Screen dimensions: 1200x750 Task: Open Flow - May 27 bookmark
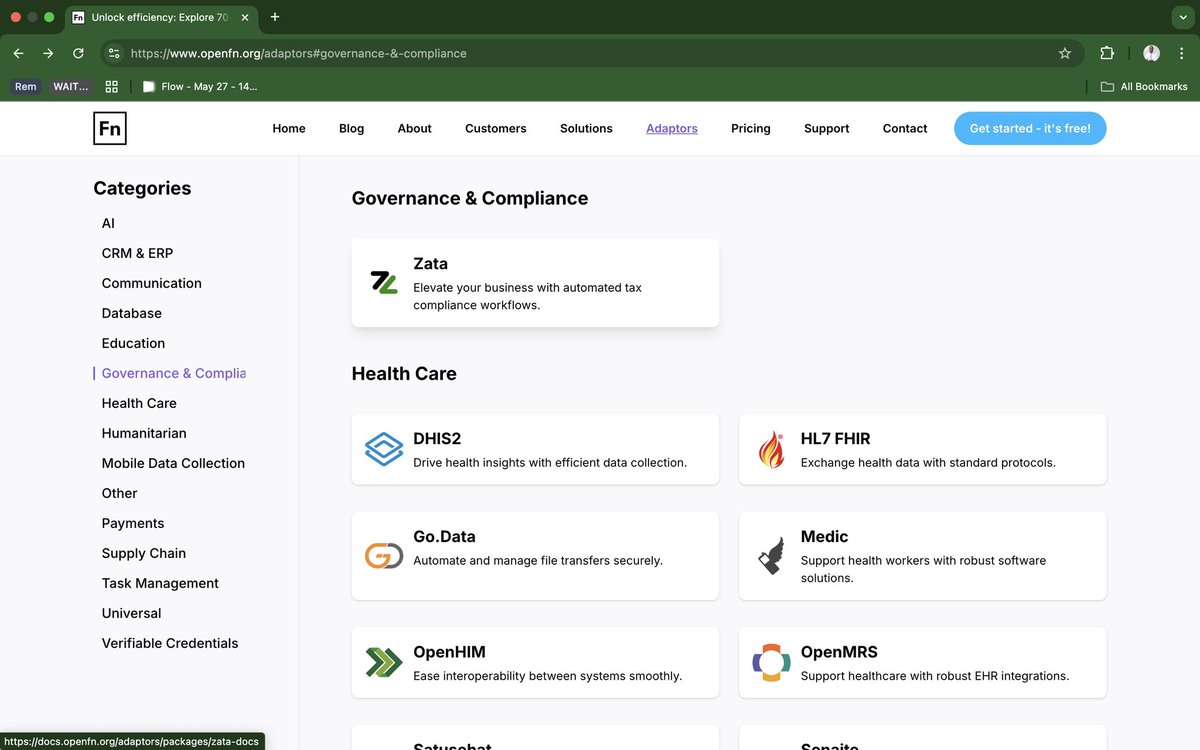click(200, 86)
